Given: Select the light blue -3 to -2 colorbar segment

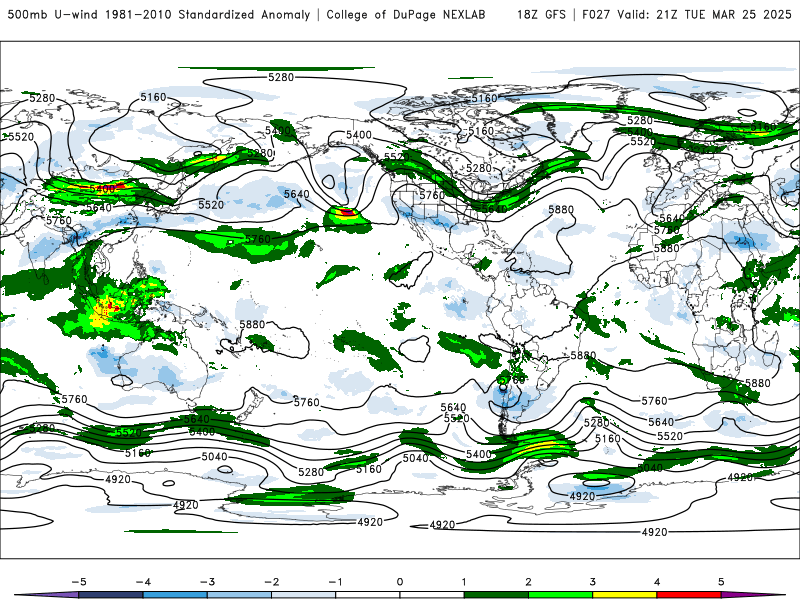Looking at the screenshot, I should coord(239,595).
